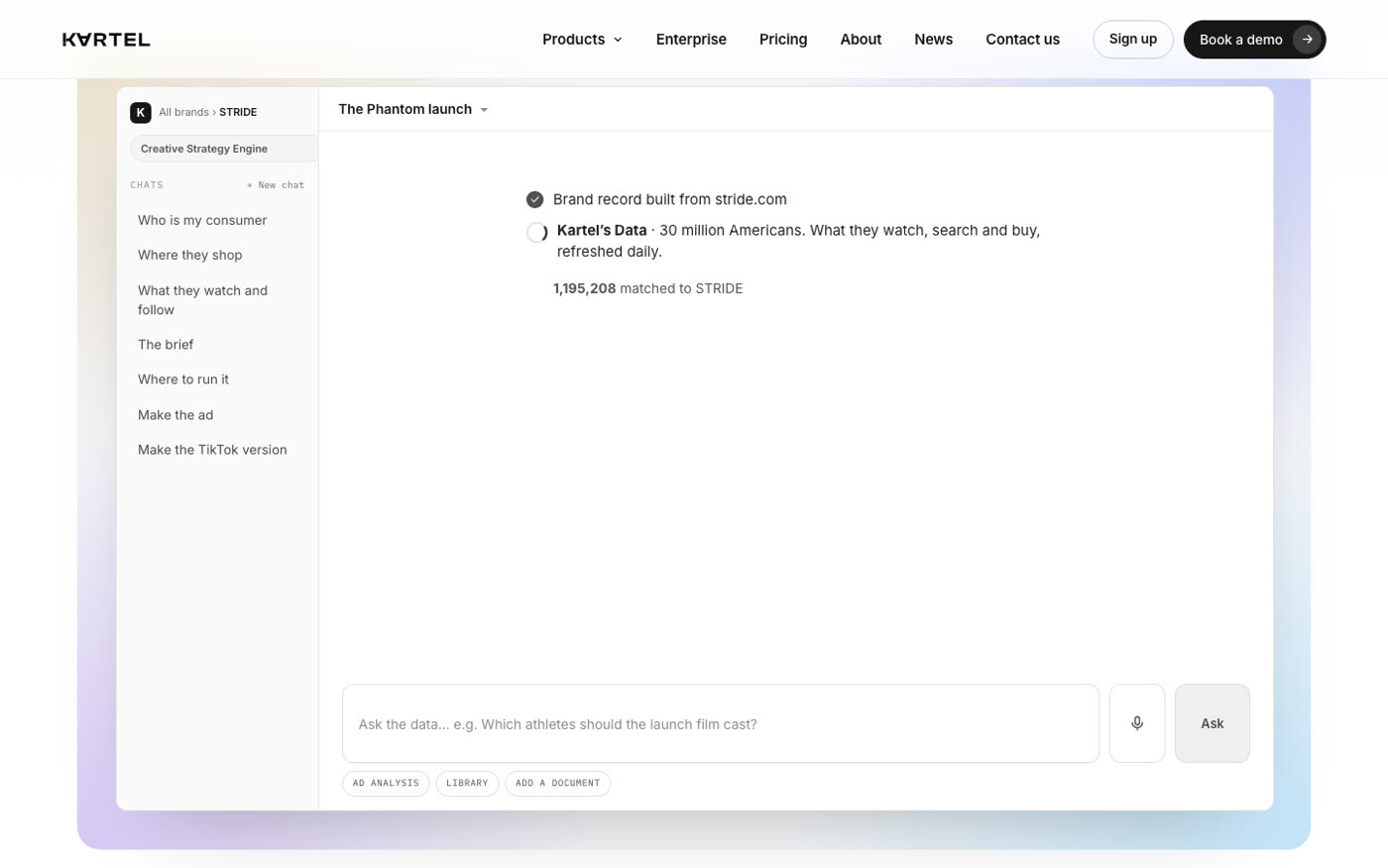Image resolution: width=1388 pixels, height=868 pixels.
Task: Go to the Pricing page
Action: [x=783, y=40]
